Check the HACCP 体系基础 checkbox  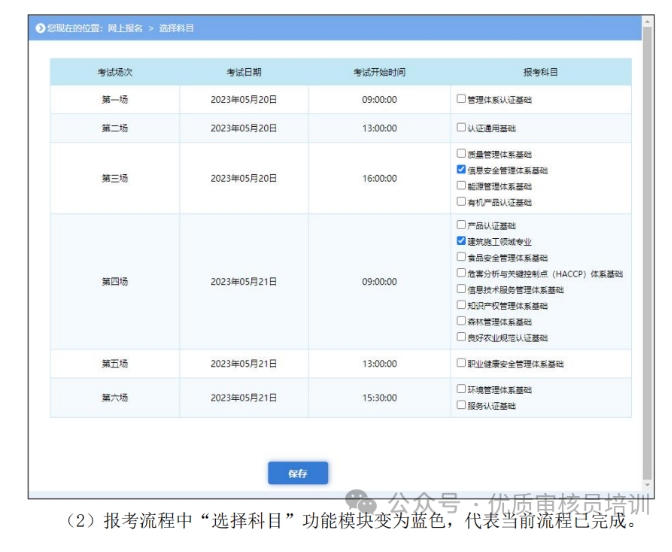tap(461, 273)
